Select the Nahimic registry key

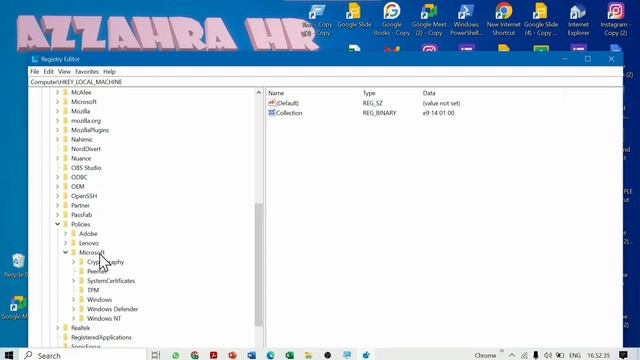click(x=82, y=140)
